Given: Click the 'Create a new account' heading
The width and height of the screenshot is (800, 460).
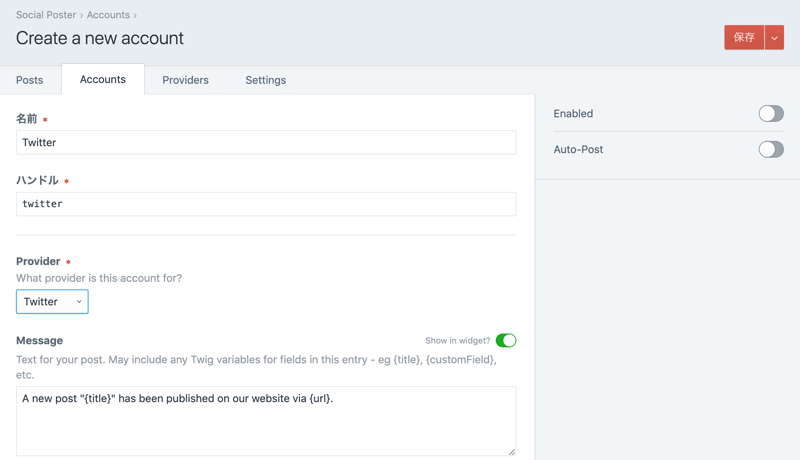Looking at the screenshot, I should 100,38.
